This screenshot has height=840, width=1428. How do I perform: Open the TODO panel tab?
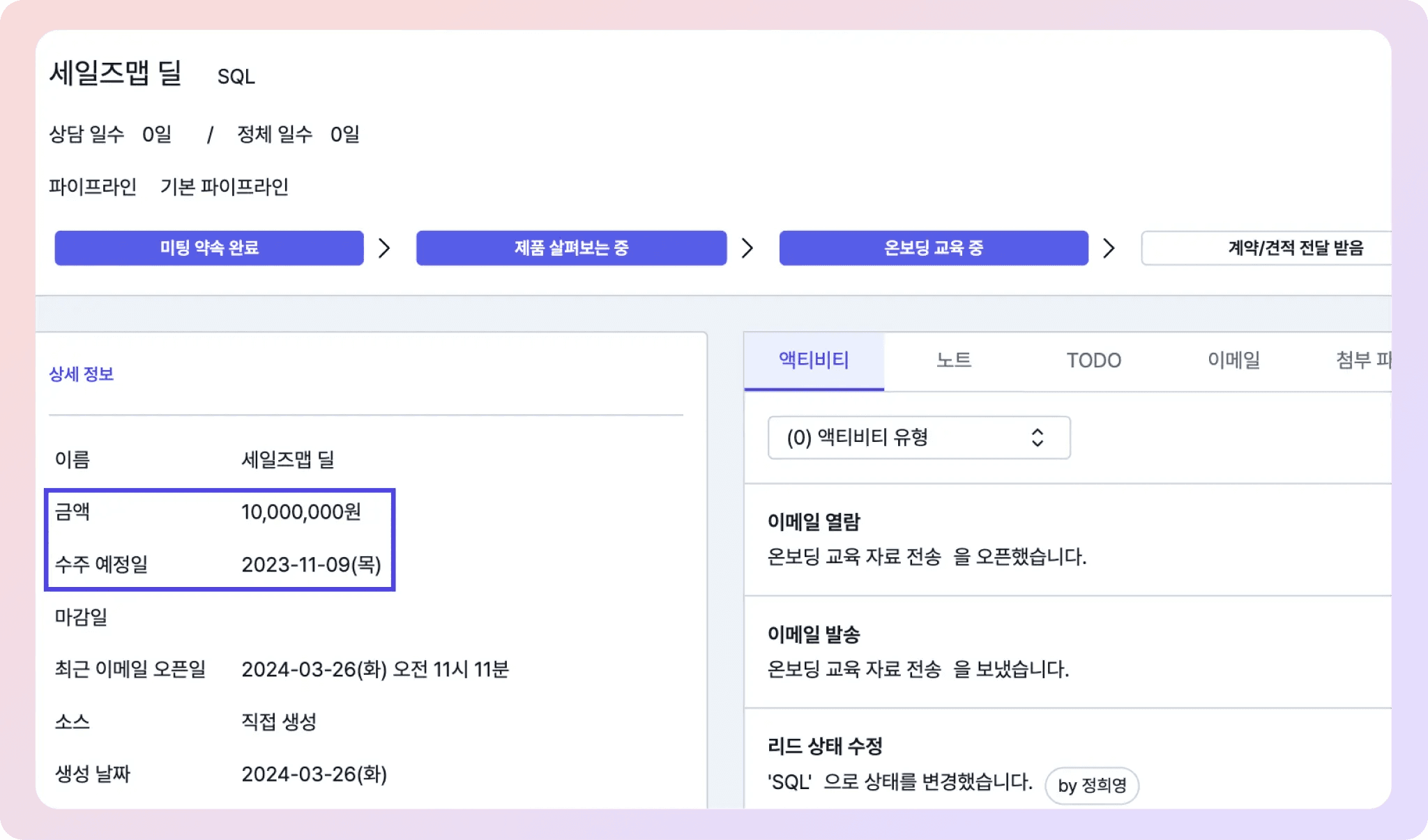point(1093,359)
